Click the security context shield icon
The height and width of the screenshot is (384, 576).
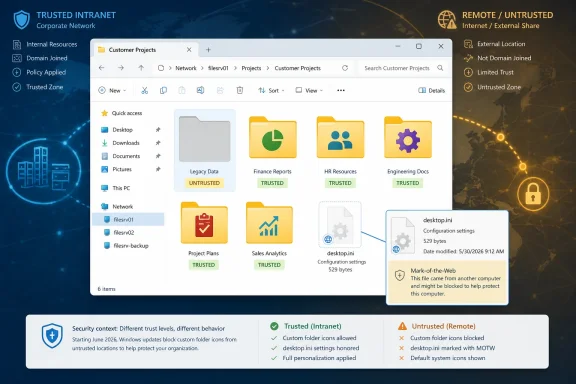[52, 335]
